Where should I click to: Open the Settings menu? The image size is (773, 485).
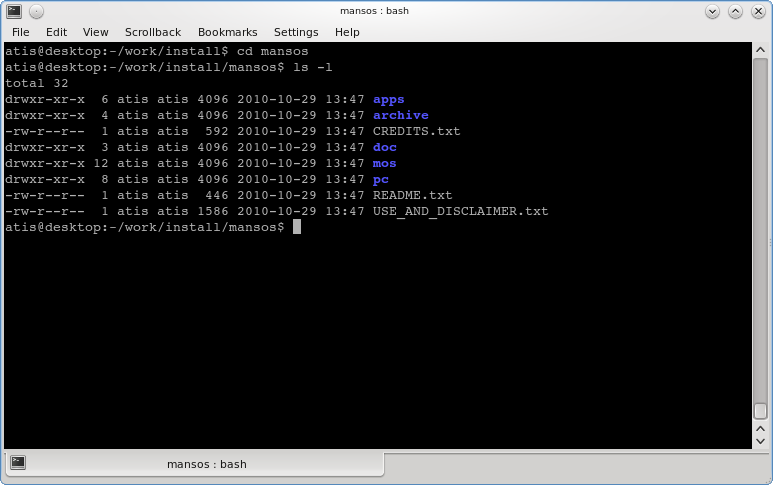tap(296, 32)
